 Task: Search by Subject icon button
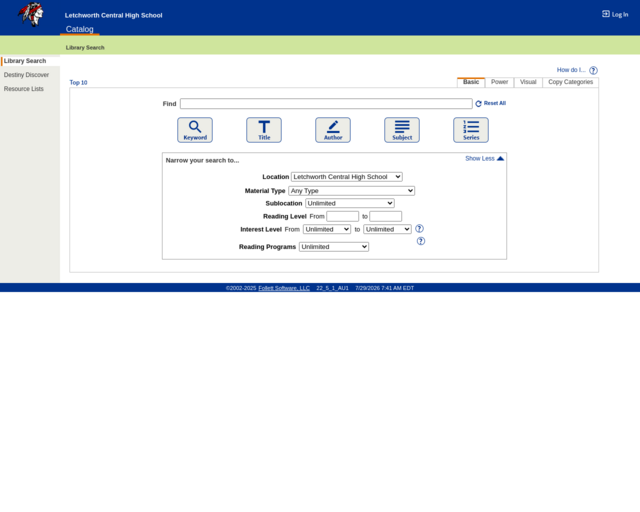point(402,130)
